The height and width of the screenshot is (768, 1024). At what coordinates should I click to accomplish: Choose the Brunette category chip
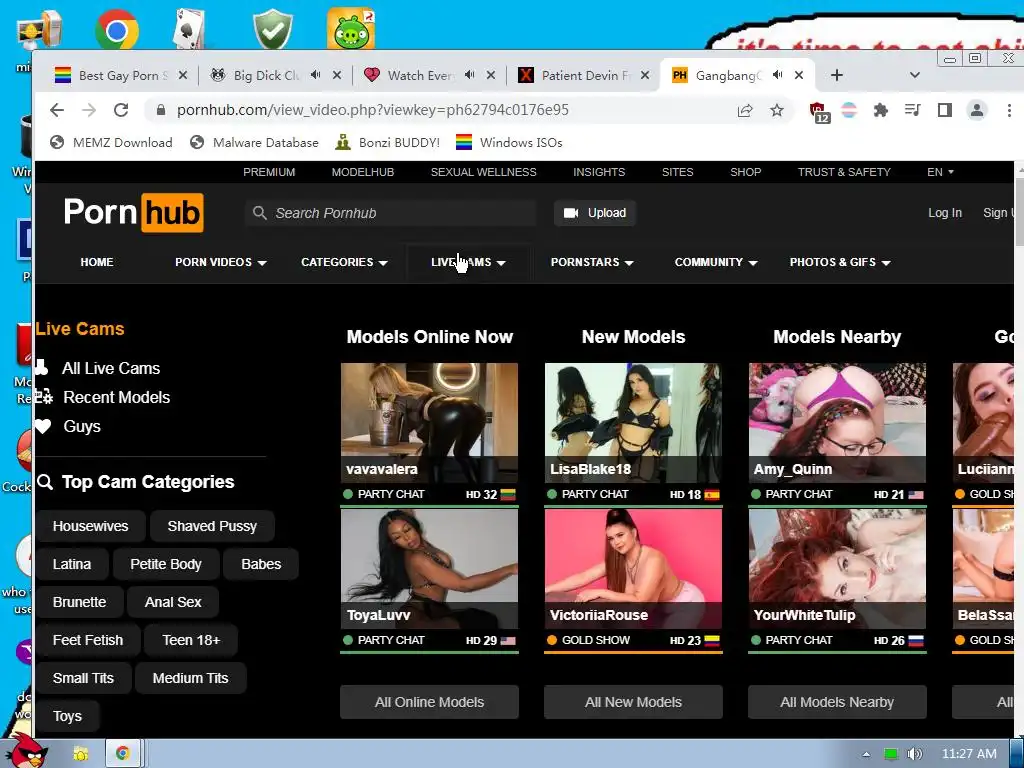click(x=79, y=602)
